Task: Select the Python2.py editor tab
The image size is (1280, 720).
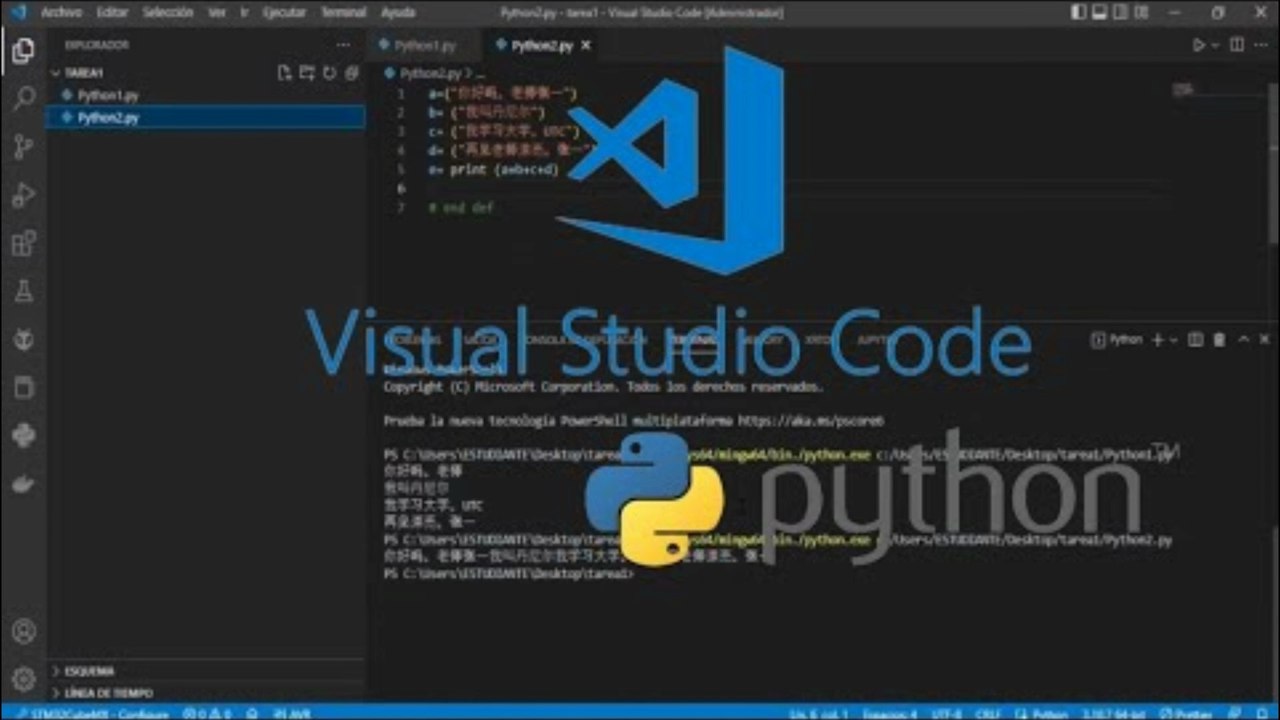Action: pos(541,45)
